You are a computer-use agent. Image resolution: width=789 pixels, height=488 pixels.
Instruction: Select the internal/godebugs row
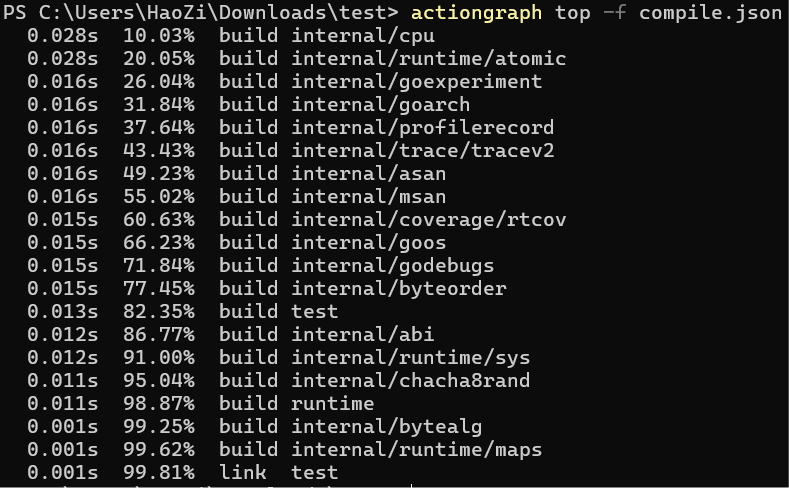(x=261, y=266)
